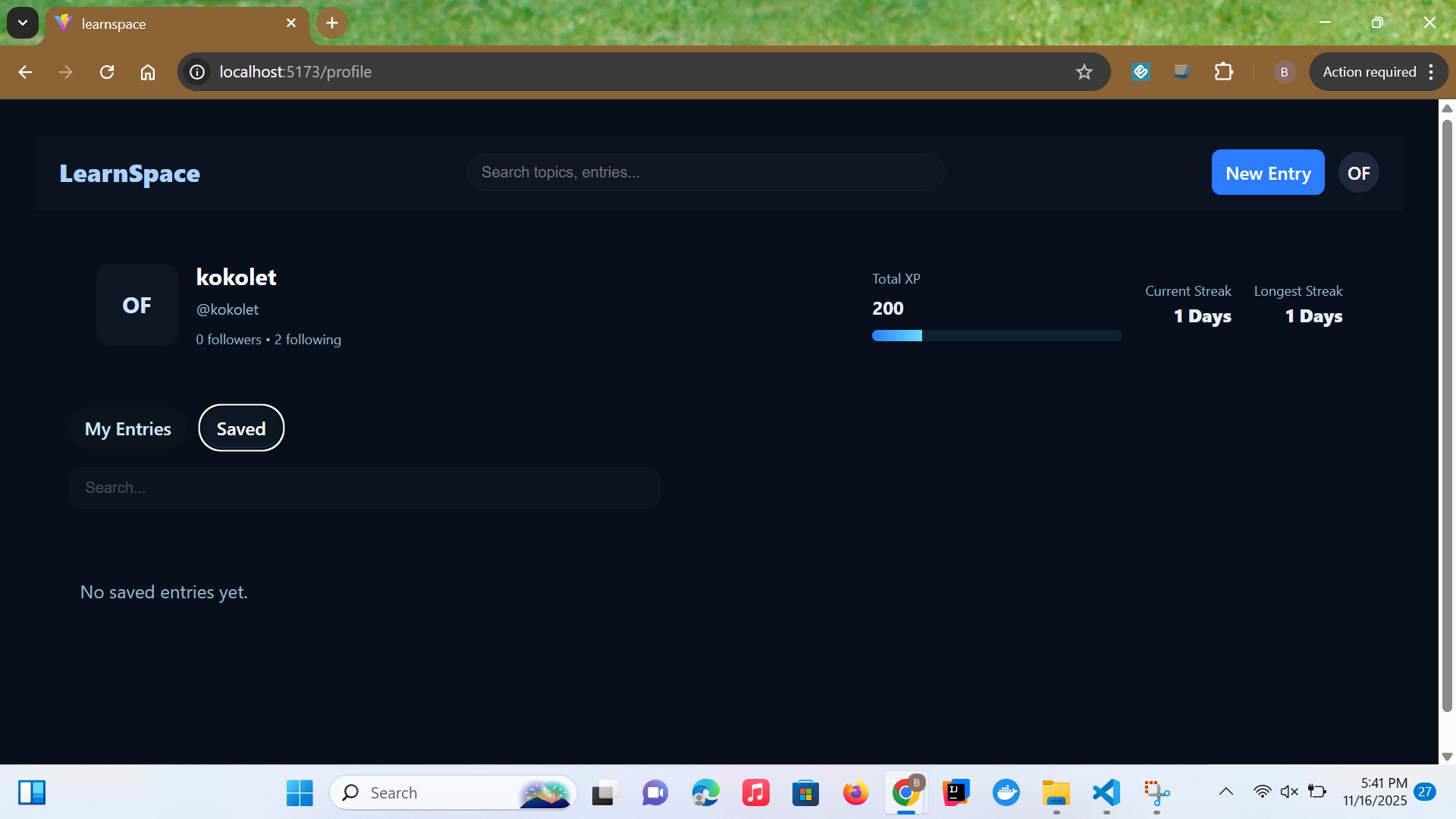Screen dimensions: 1456x819
Task: View site information icon beside URL
Action: point(197,72)
